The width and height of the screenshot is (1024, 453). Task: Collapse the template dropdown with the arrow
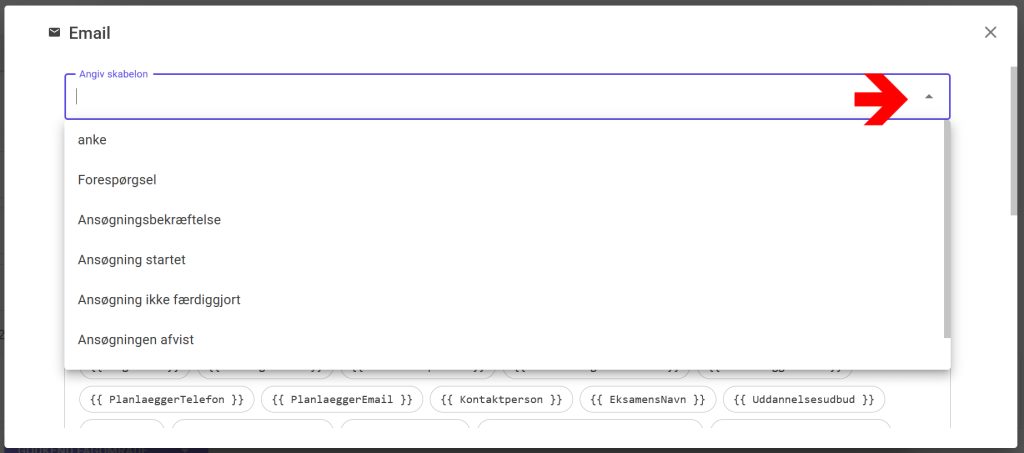coord(928,97)
